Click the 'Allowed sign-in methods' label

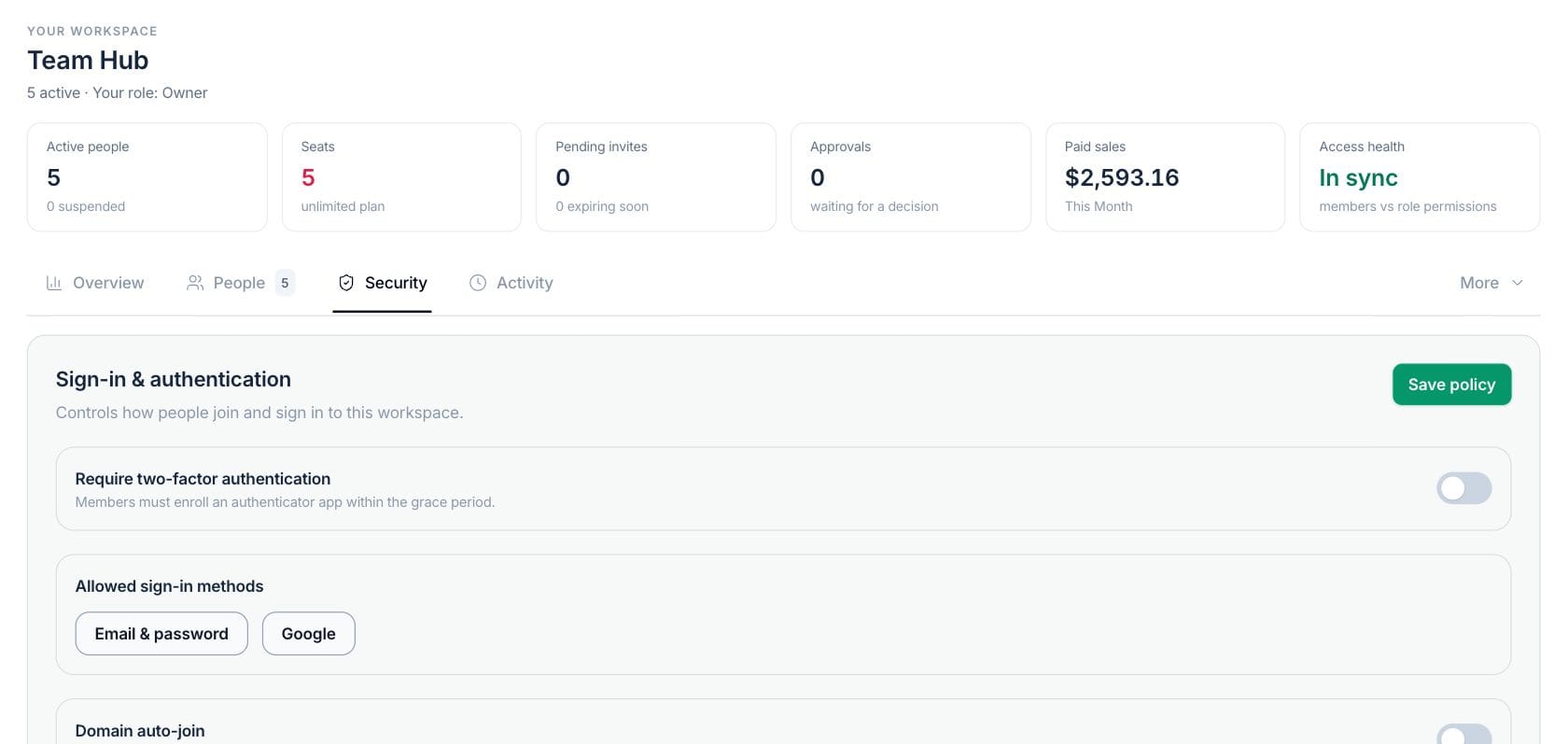(170, 586)
